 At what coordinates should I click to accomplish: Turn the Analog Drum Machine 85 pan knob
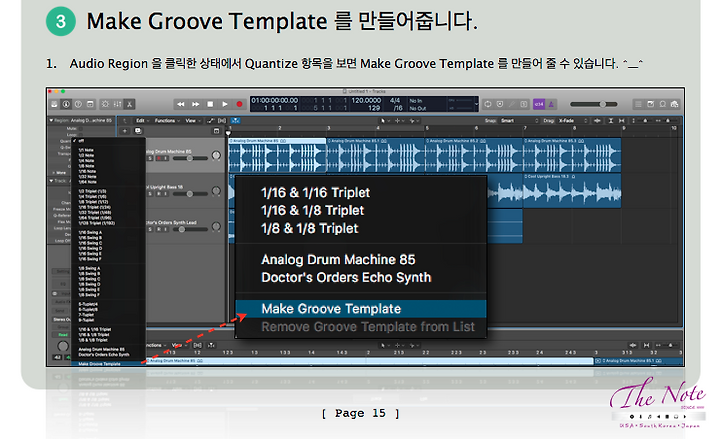(x=216, y=156)
